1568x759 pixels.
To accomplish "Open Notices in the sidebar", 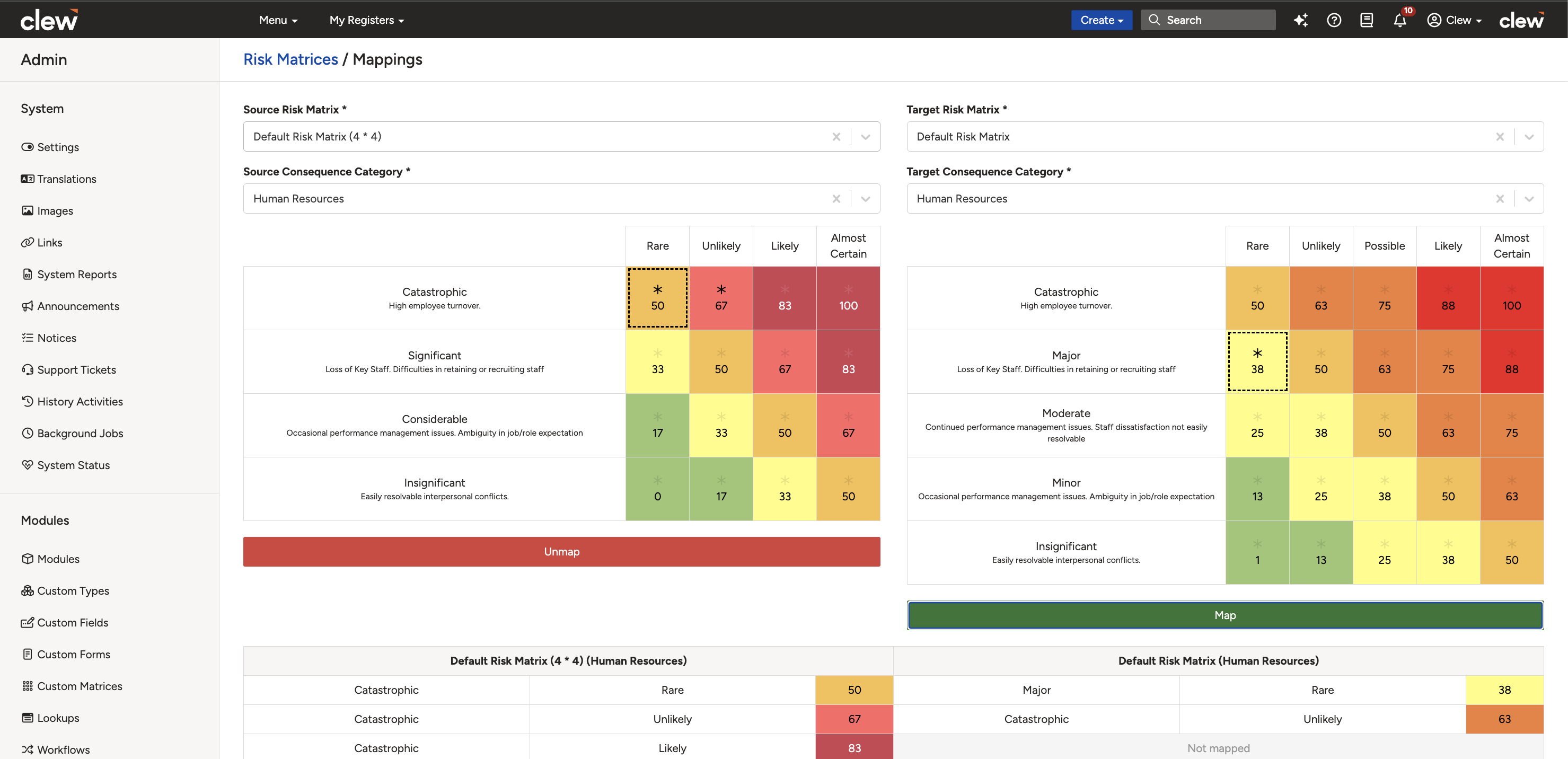I will [49, 338].
